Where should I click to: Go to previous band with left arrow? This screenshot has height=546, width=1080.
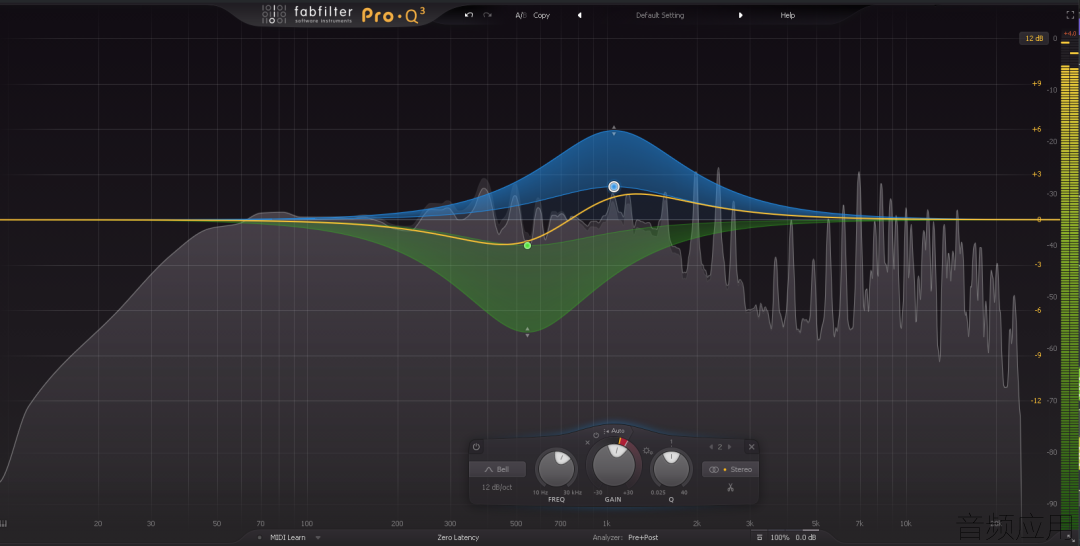[x=711, y=447]
